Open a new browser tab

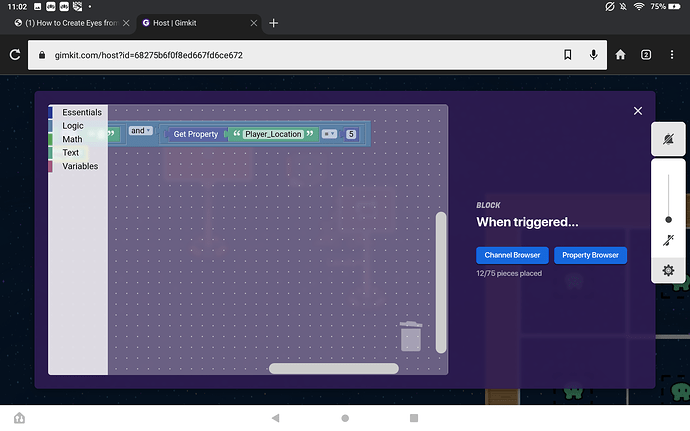coord(274,23)
